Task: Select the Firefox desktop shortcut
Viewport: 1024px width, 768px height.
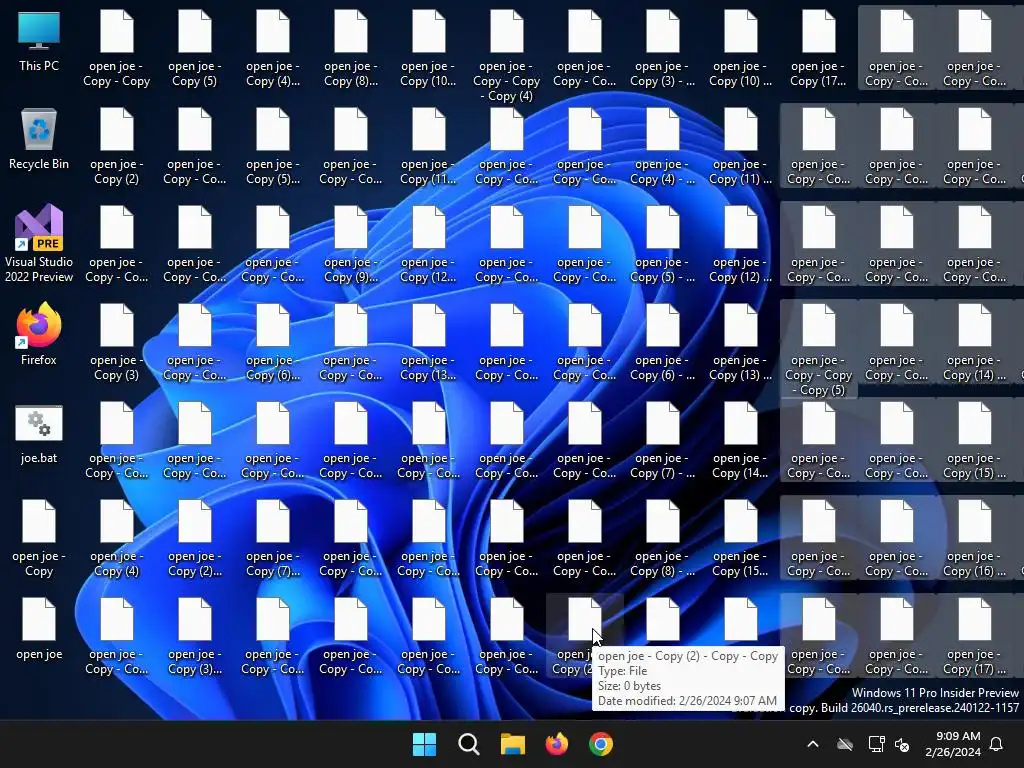Action: [x=39, y=334]
